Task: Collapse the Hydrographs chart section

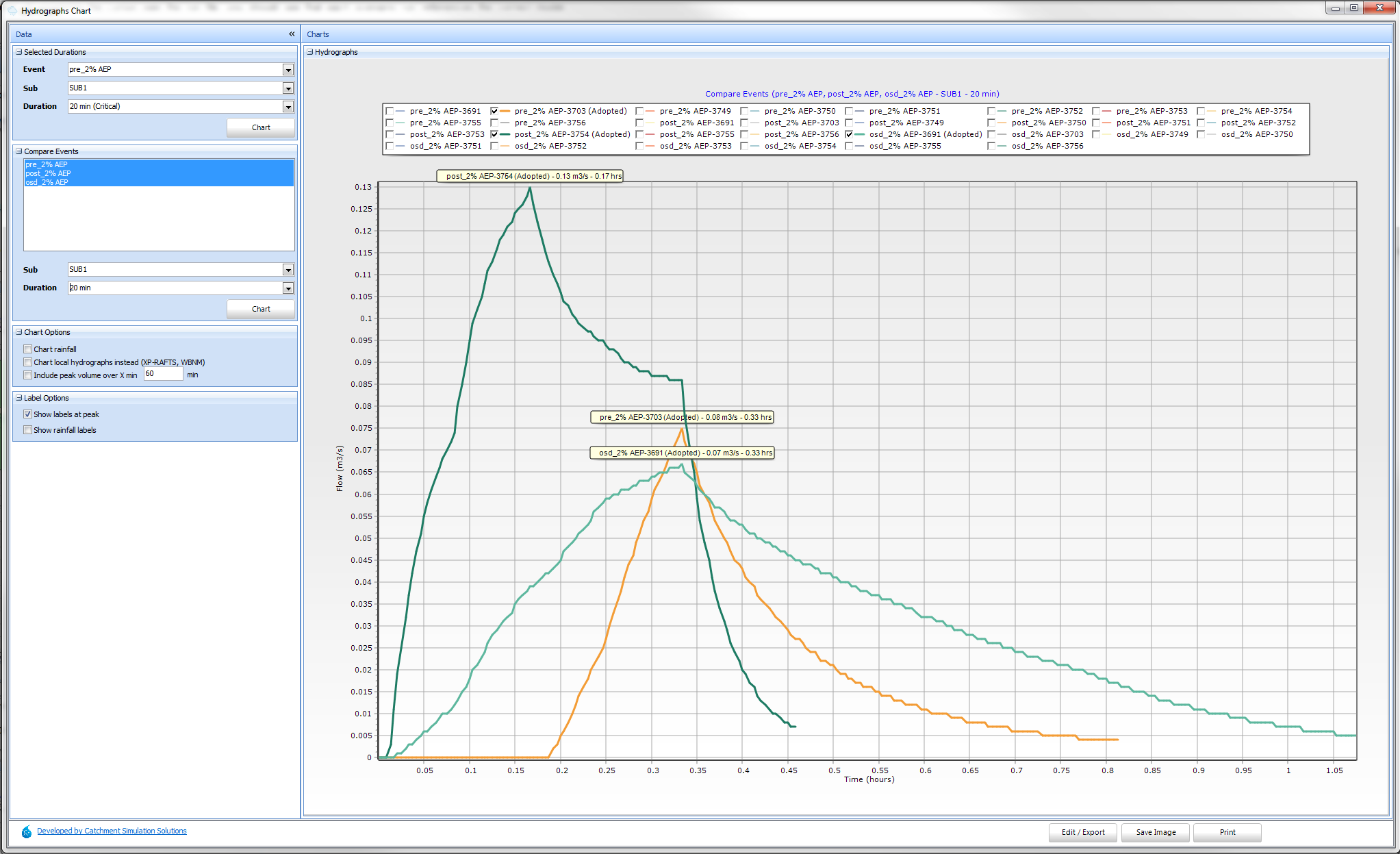Action: pos(310,52)
